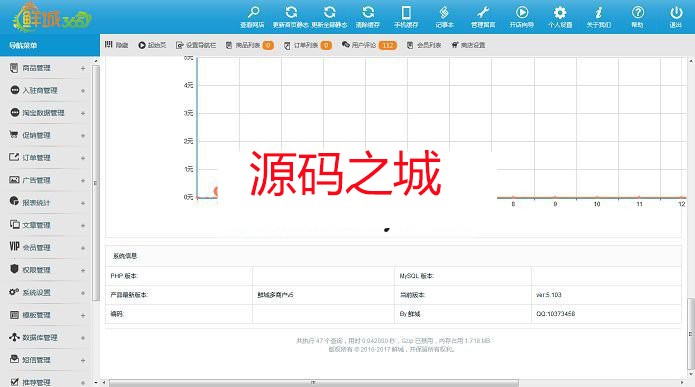Open 会员列表 shortcut
695x387 pixels.
[424, 45]
